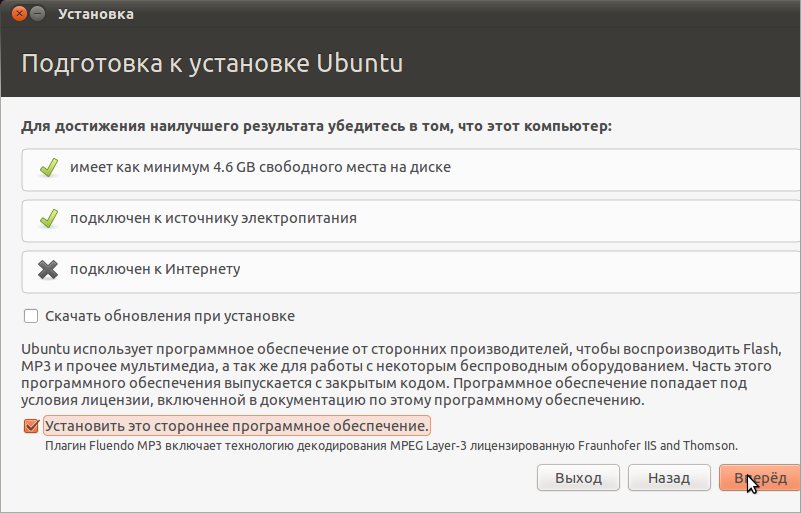Continue with the "Вперёд" button
This screenshot has height=513, width=801.
click(760, 478)
